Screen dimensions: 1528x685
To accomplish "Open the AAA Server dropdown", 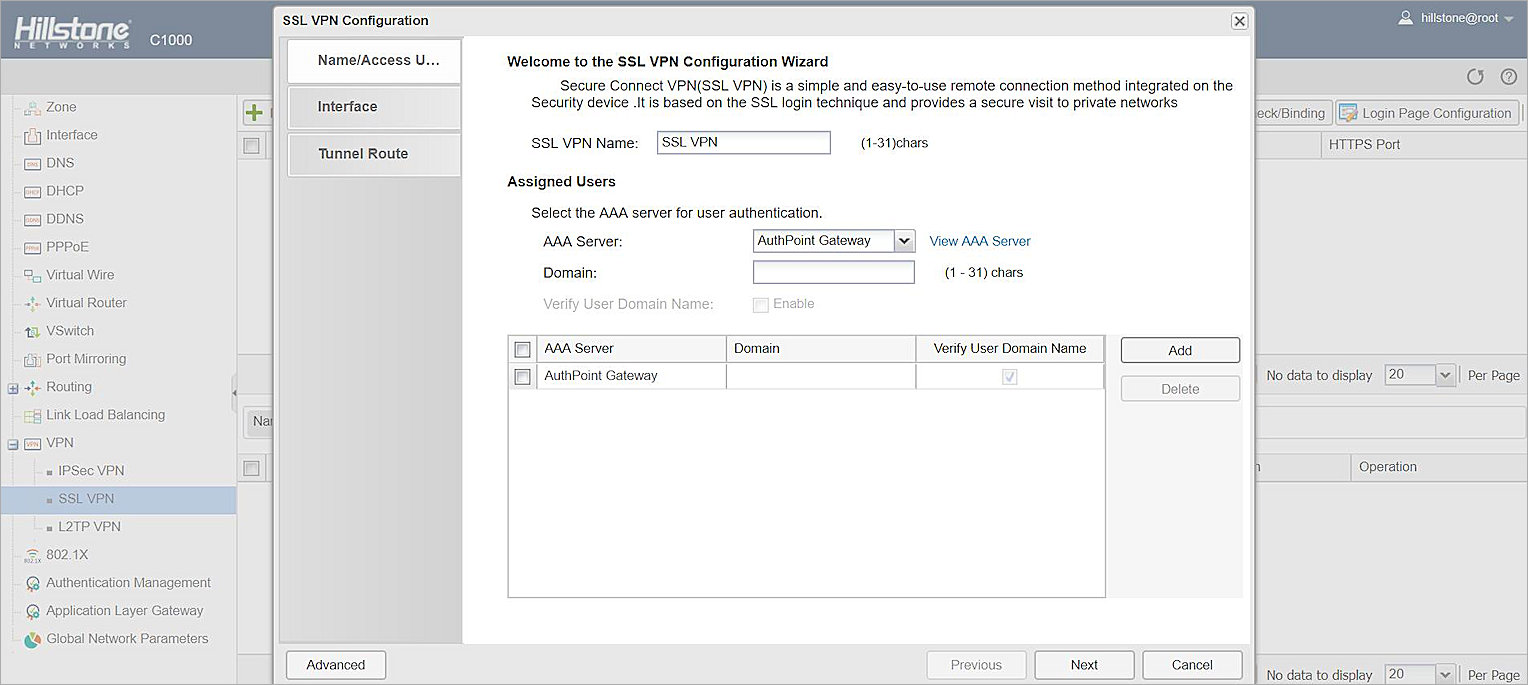I will pos(904,241).
